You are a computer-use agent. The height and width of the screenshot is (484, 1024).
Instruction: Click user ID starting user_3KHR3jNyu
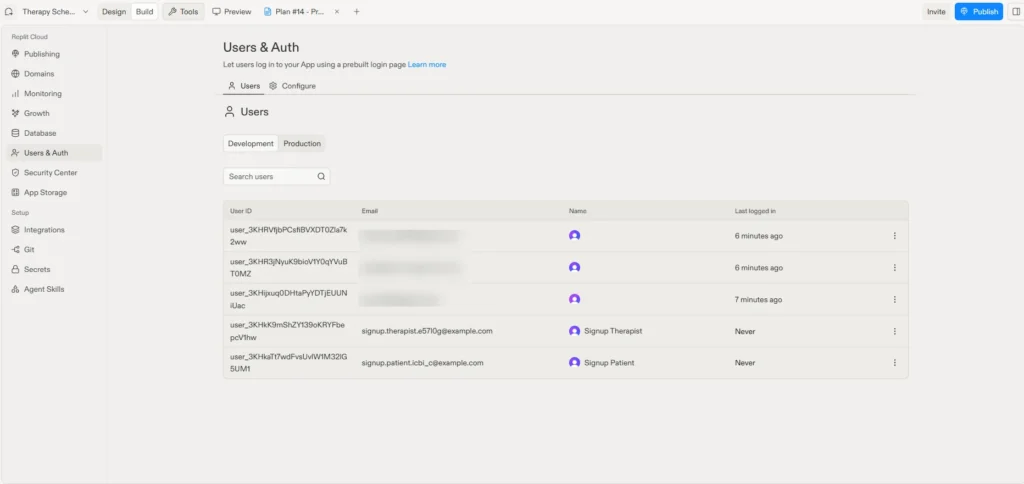pyautogui.click(x=289, y=268)
